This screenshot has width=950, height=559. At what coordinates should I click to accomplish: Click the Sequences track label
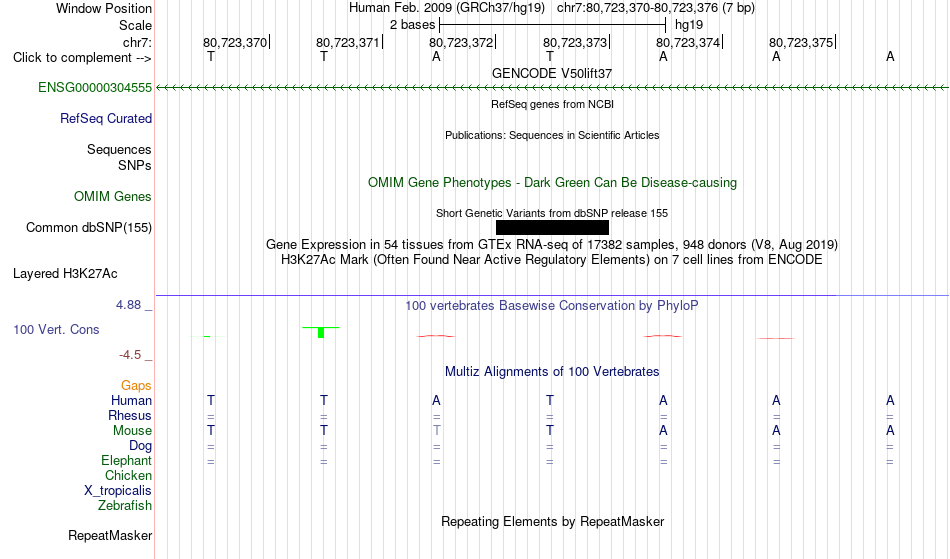click(119, 150)
